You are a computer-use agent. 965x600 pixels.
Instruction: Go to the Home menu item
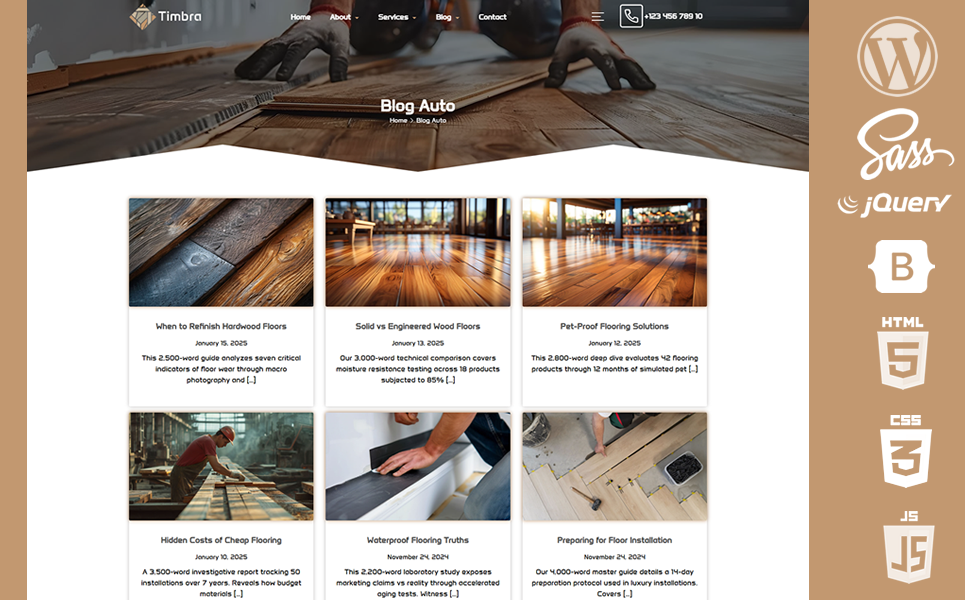(300, 17)
